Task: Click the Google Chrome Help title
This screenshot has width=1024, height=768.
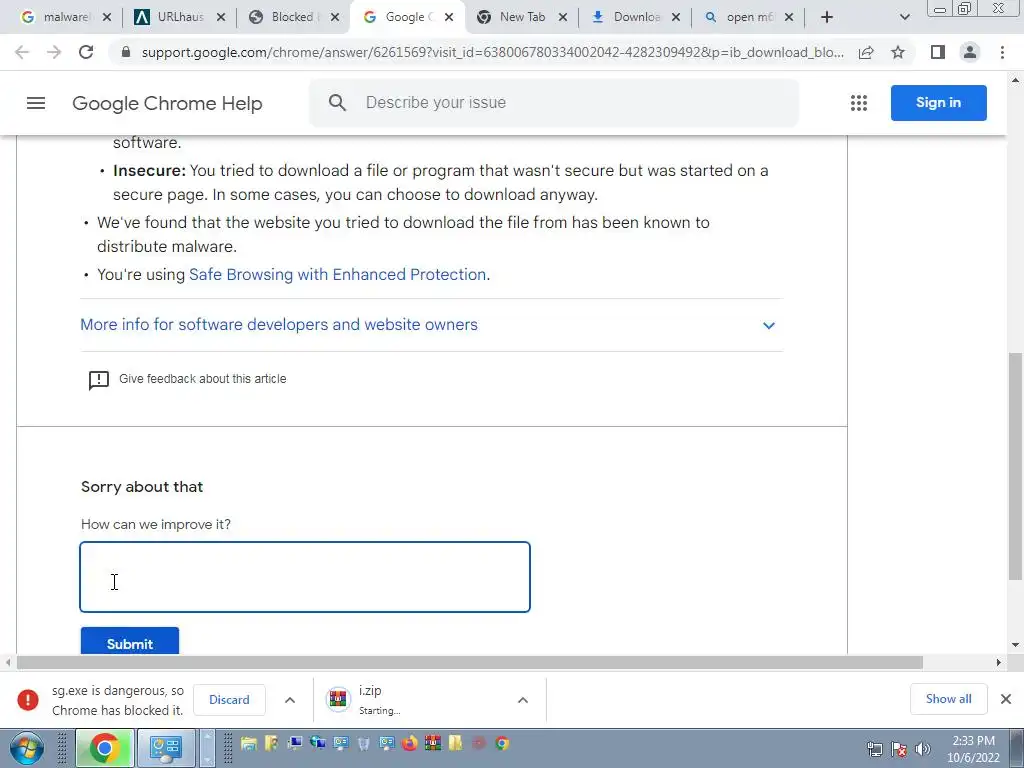Action: pyautogui.click(x=167, y=103)
